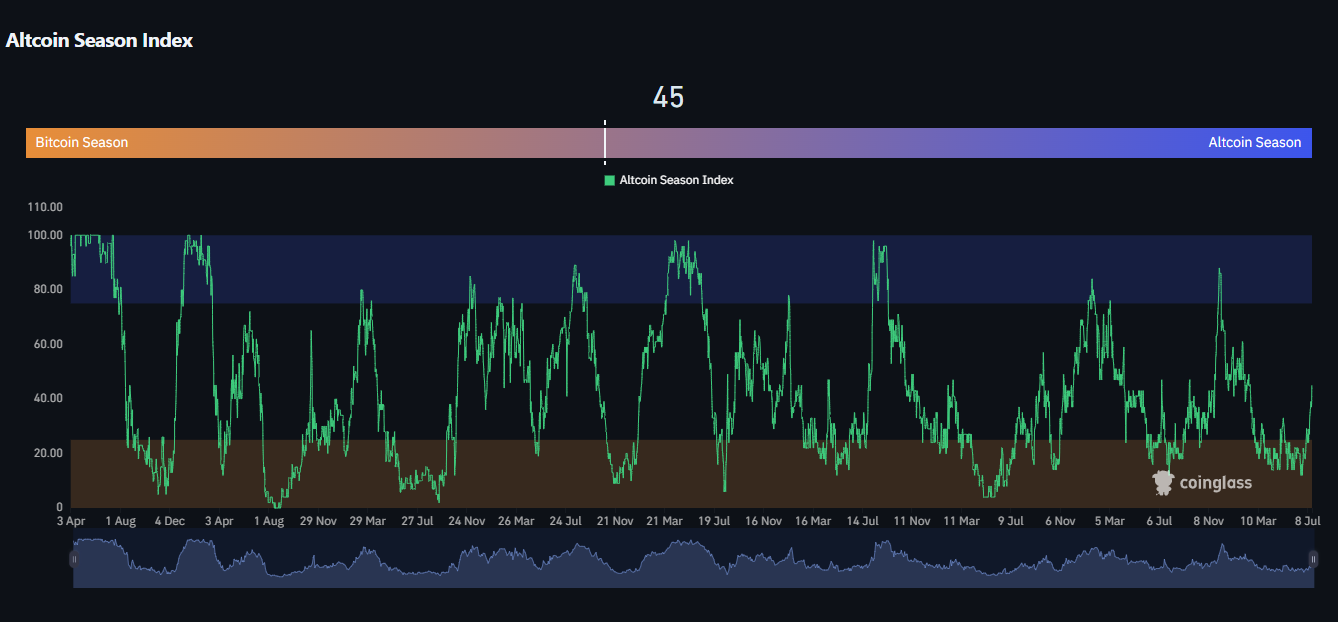1338x622 pixels.
Task: Click the 8 Jul x-axis label
Action: coord(1308,521)
